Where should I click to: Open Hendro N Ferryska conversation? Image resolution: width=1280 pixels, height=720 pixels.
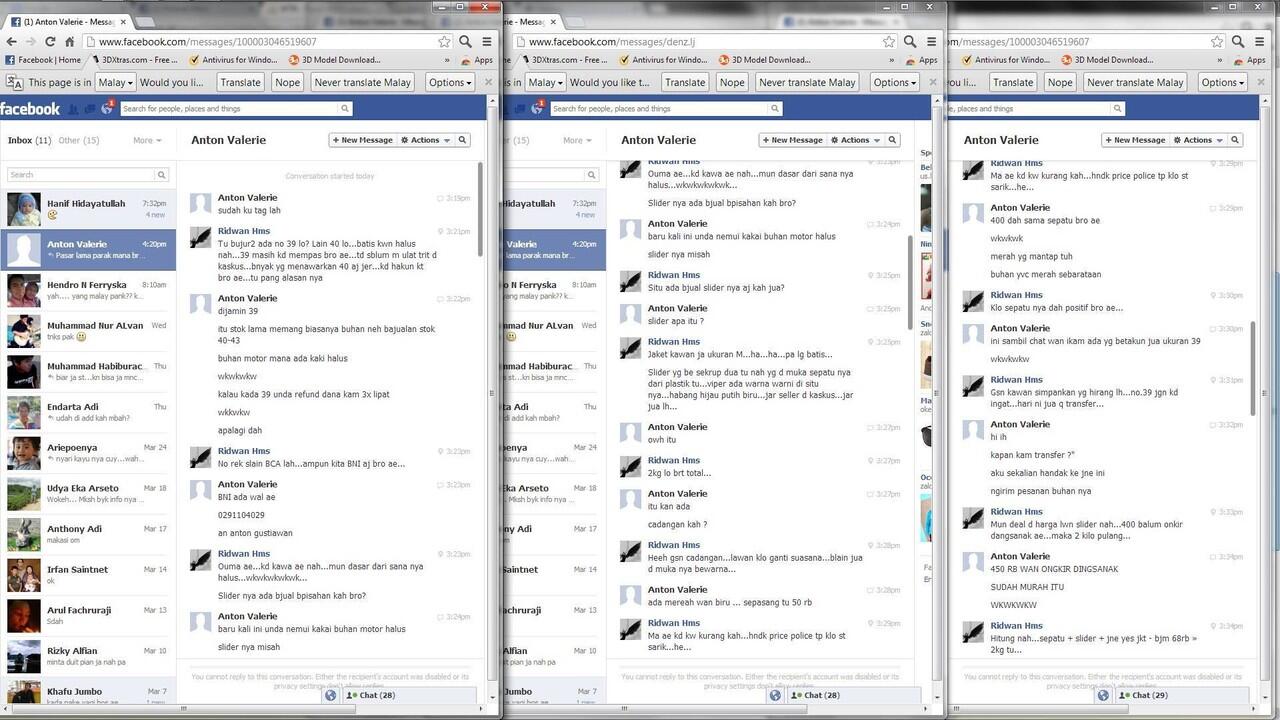(88, 290)
